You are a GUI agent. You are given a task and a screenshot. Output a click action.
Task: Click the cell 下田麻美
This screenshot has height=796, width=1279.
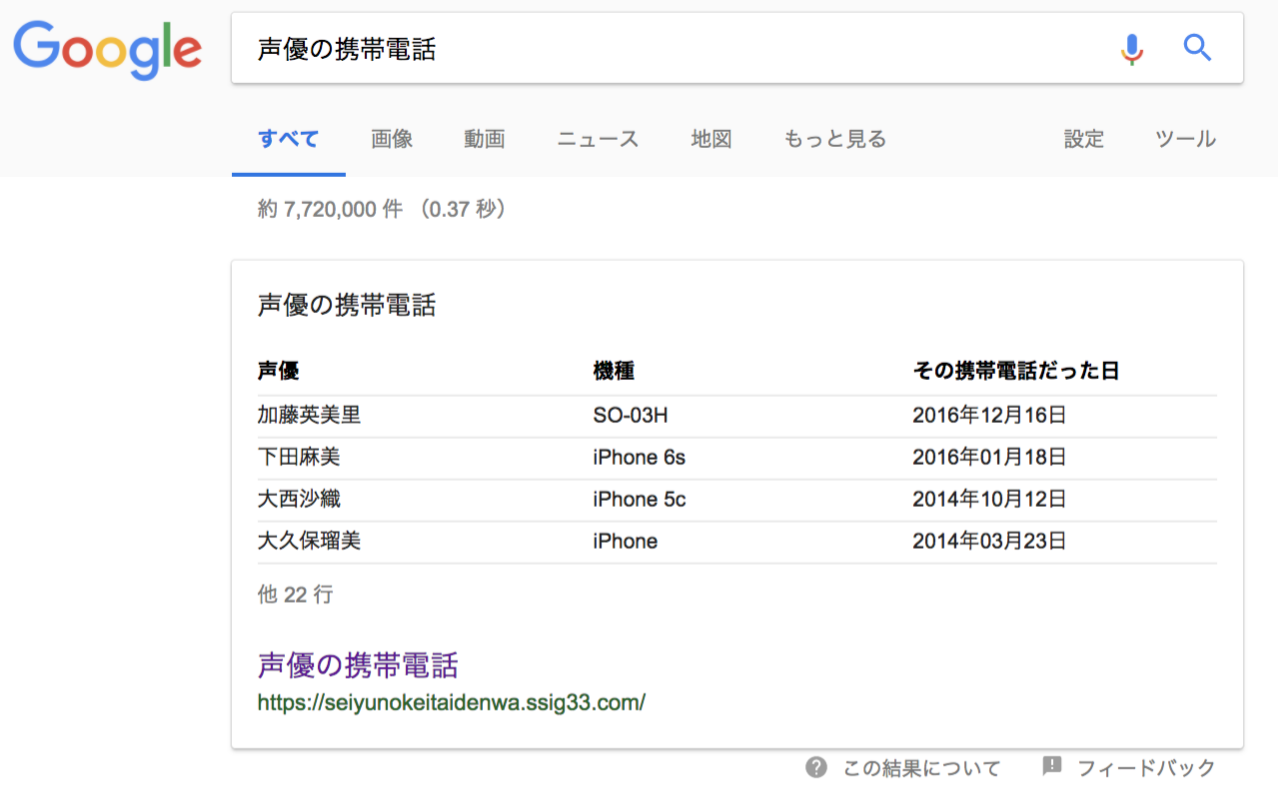299,457
